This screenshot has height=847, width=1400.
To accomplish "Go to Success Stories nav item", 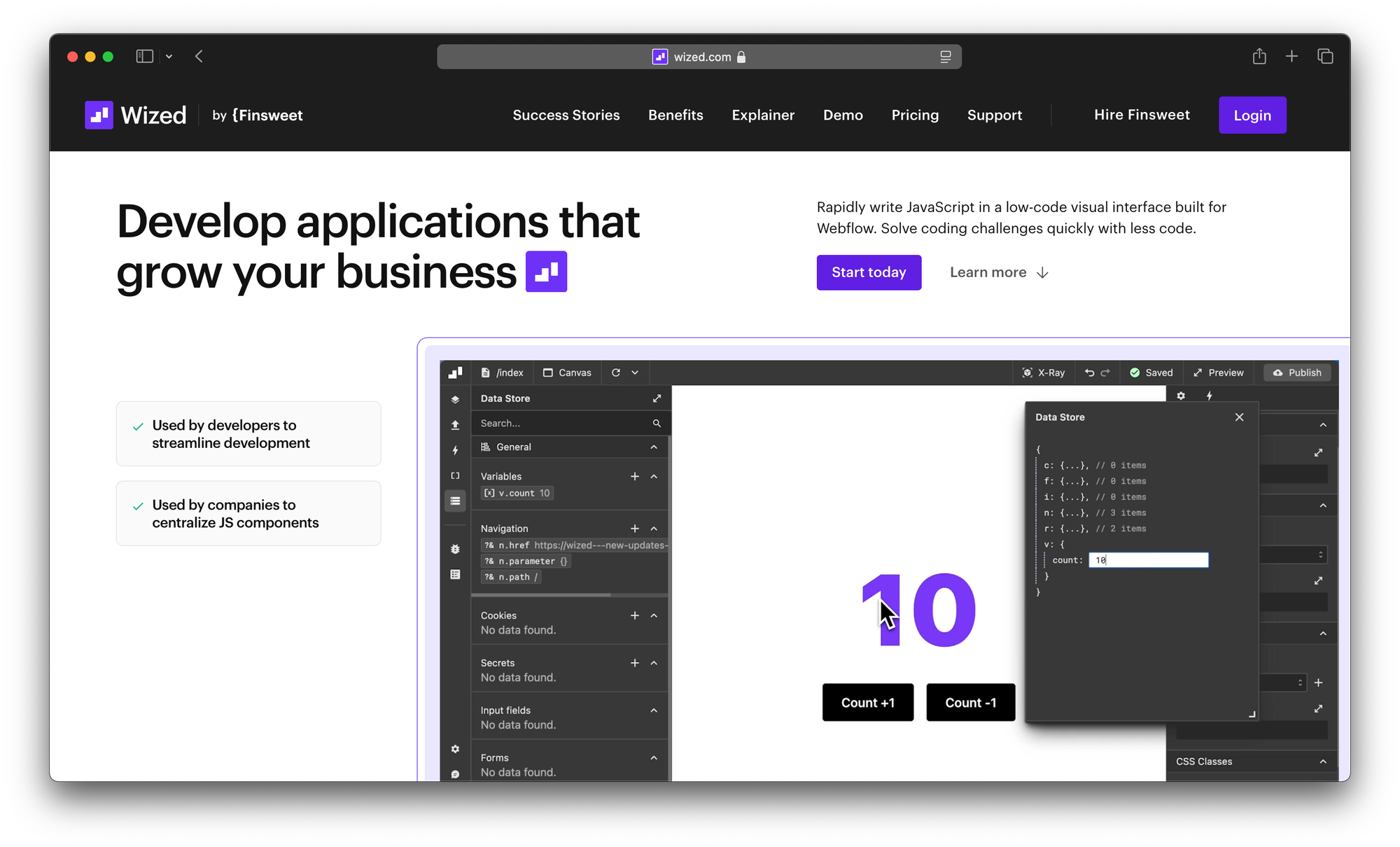I will point(566,115).
